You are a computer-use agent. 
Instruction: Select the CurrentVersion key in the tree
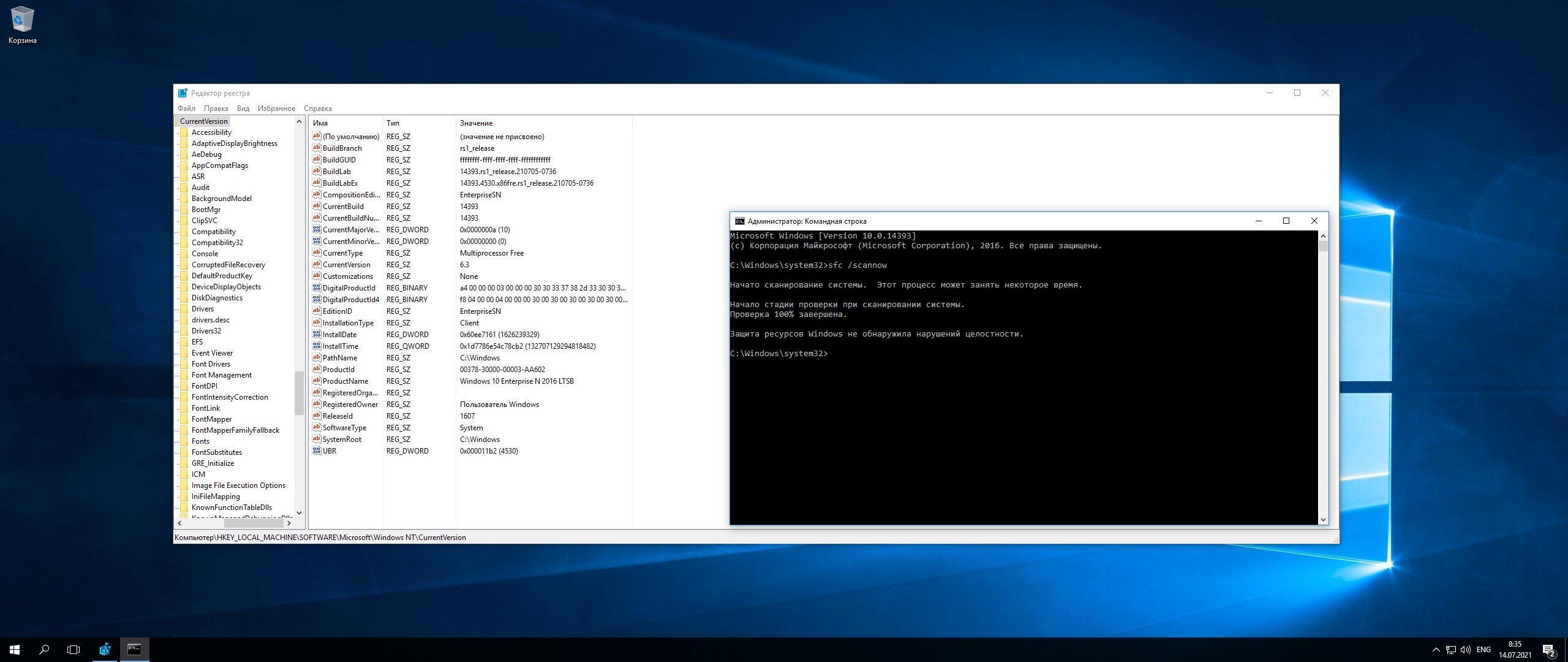pos(204,121)
